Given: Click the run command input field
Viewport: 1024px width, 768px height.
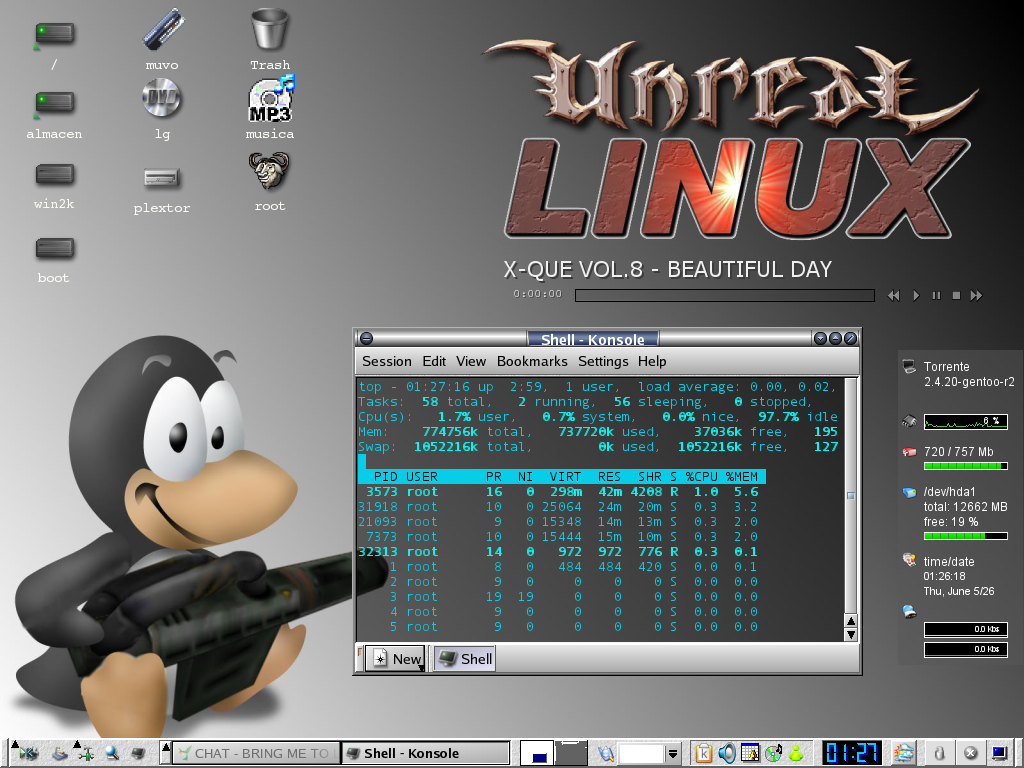Looking at the screenshot, I should (641, 754).
